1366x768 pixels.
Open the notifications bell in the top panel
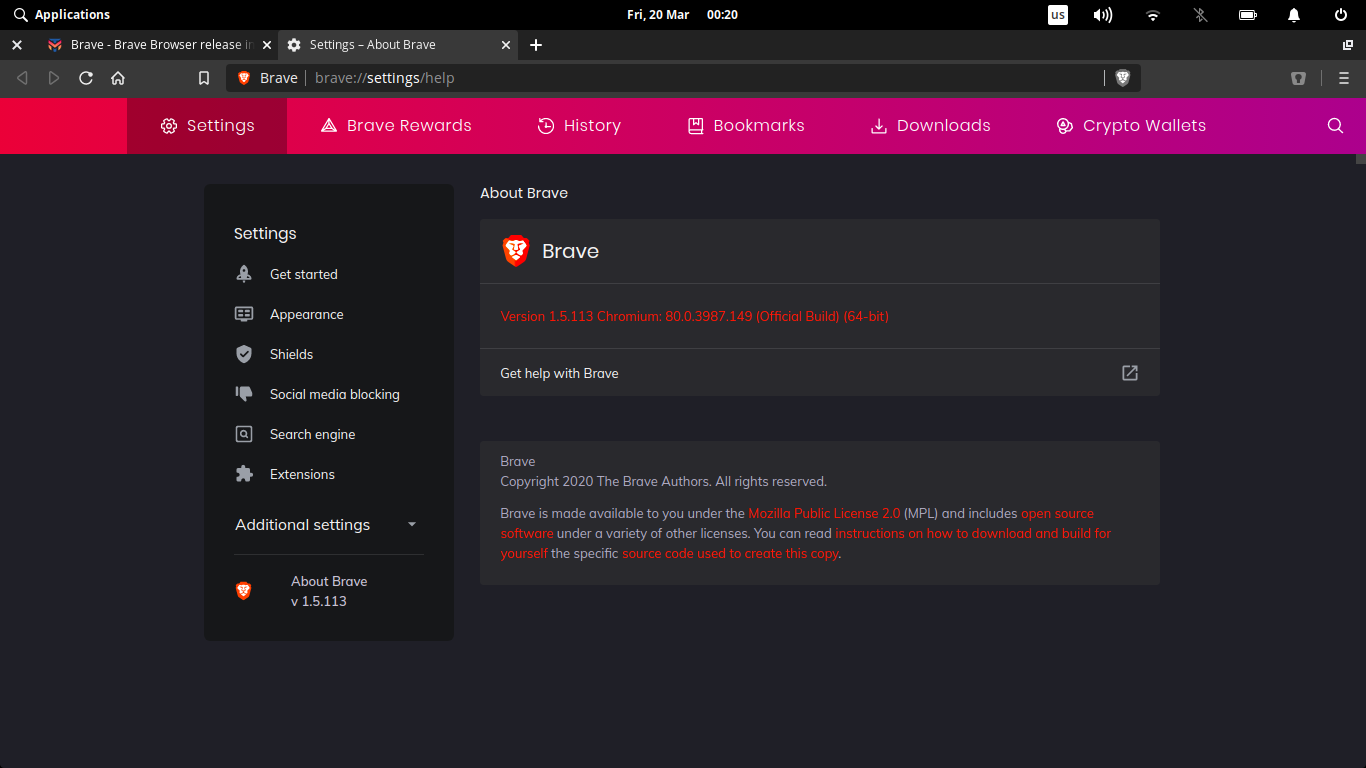[1294, 15]
